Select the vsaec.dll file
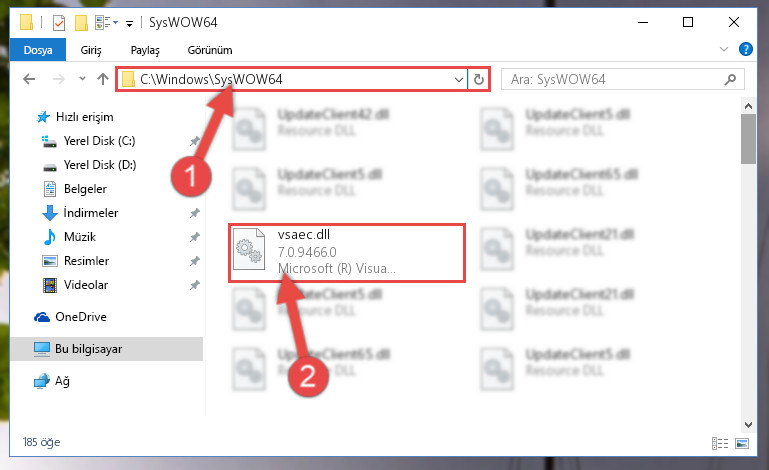Image resolution: width=769 pixels, height=470 pixels. (x=347, y=253)
